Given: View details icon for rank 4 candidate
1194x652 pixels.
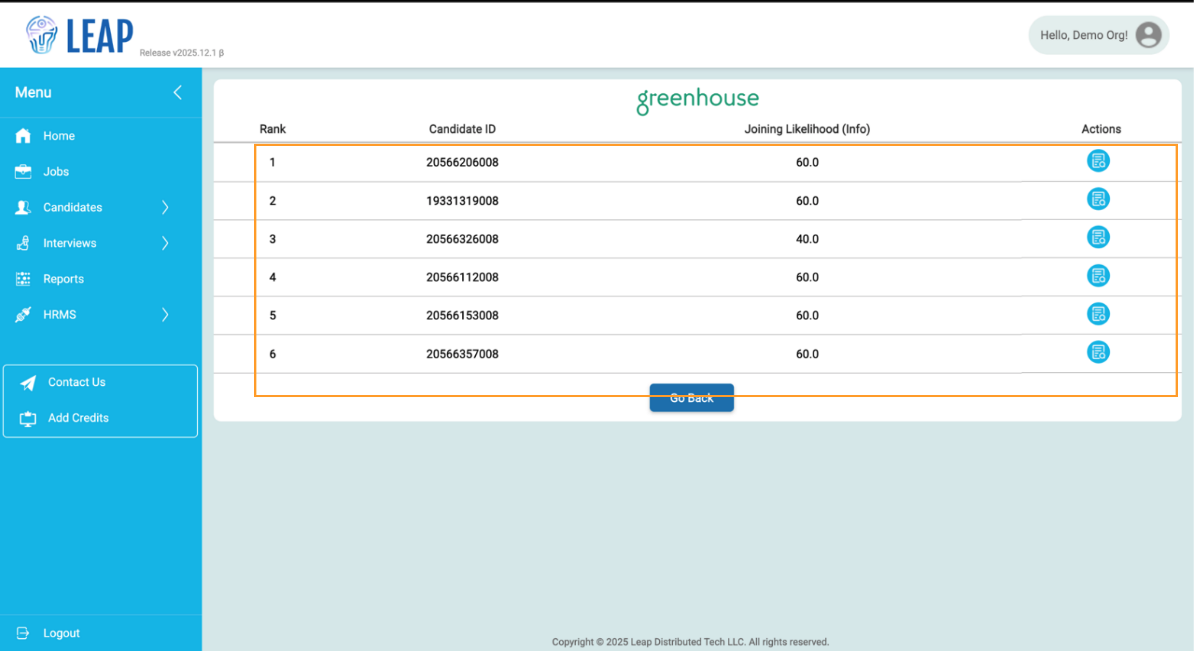Looking at the screenshot, I should 1098,276.
